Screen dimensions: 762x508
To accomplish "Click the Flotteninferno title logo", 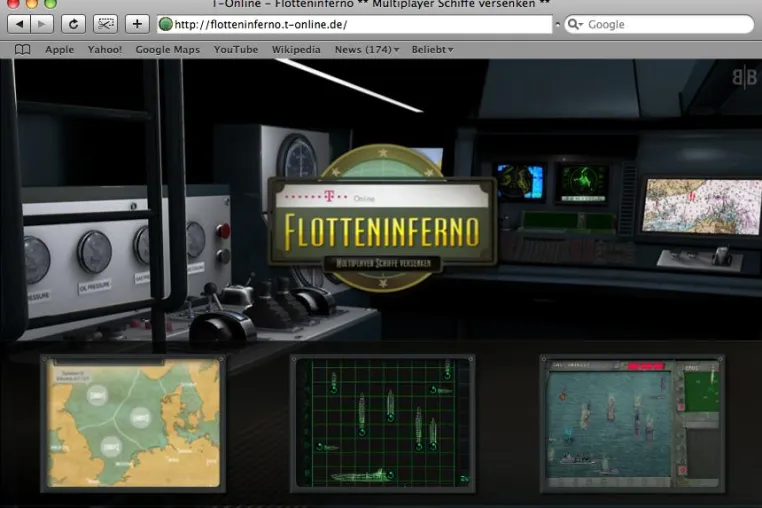I will click(382, 231).
